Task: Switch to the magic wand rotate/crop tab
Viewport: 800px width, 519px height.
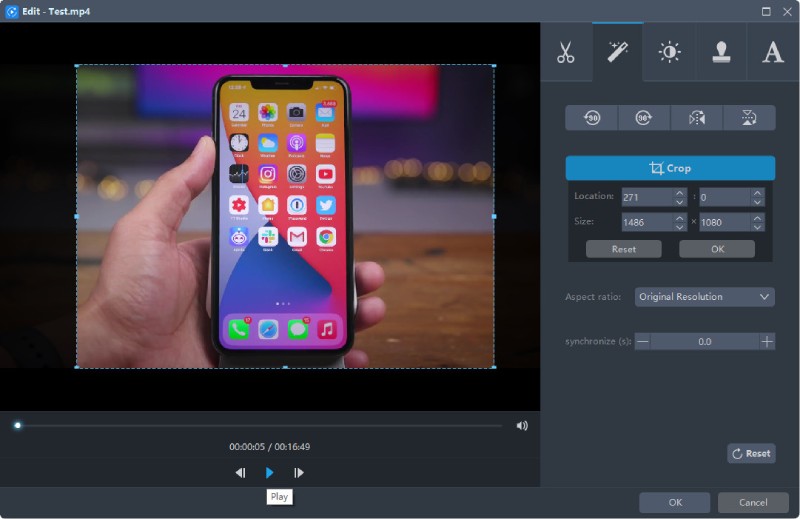Action: [x=617, y=52]
